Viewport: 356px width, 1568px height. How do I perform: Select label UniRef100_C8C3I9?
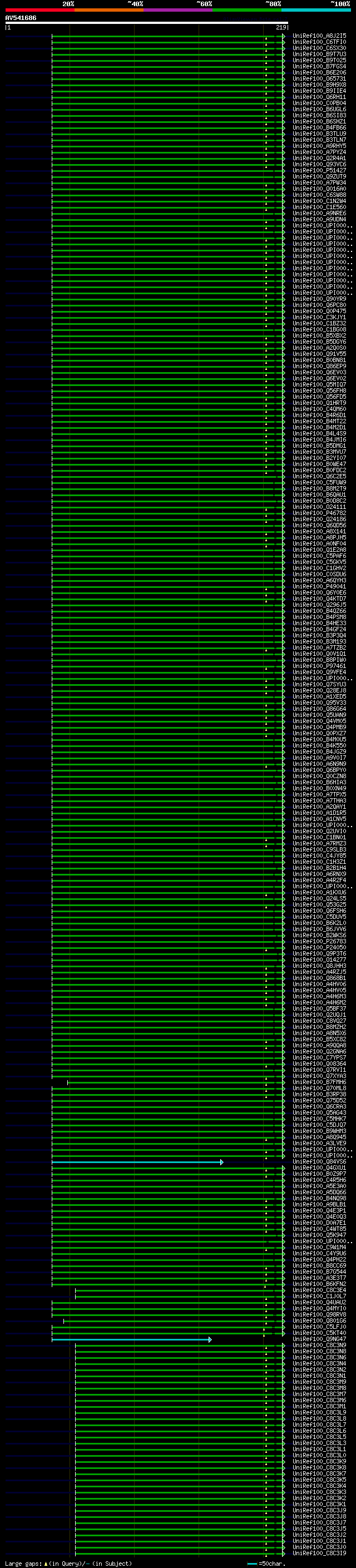pos(319,1554)
